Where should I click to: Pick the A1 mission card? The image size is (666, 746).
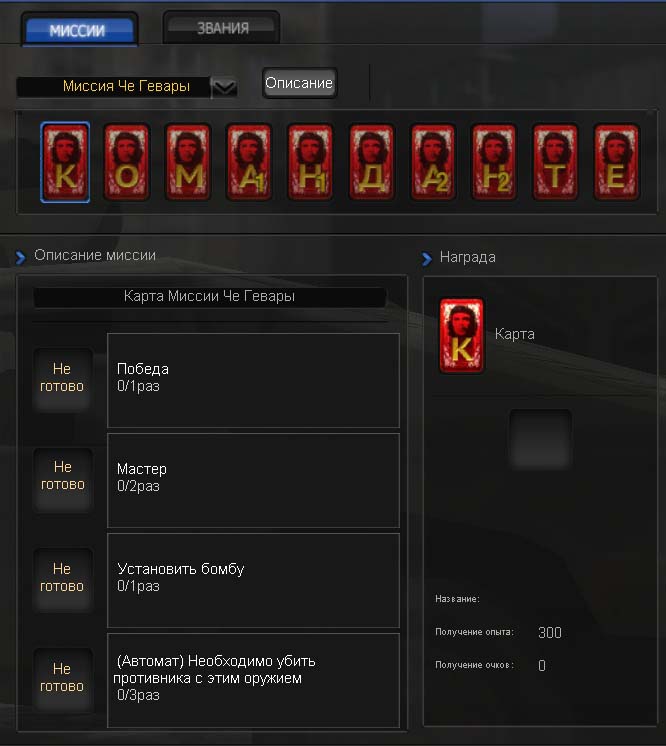pos(249,162)
